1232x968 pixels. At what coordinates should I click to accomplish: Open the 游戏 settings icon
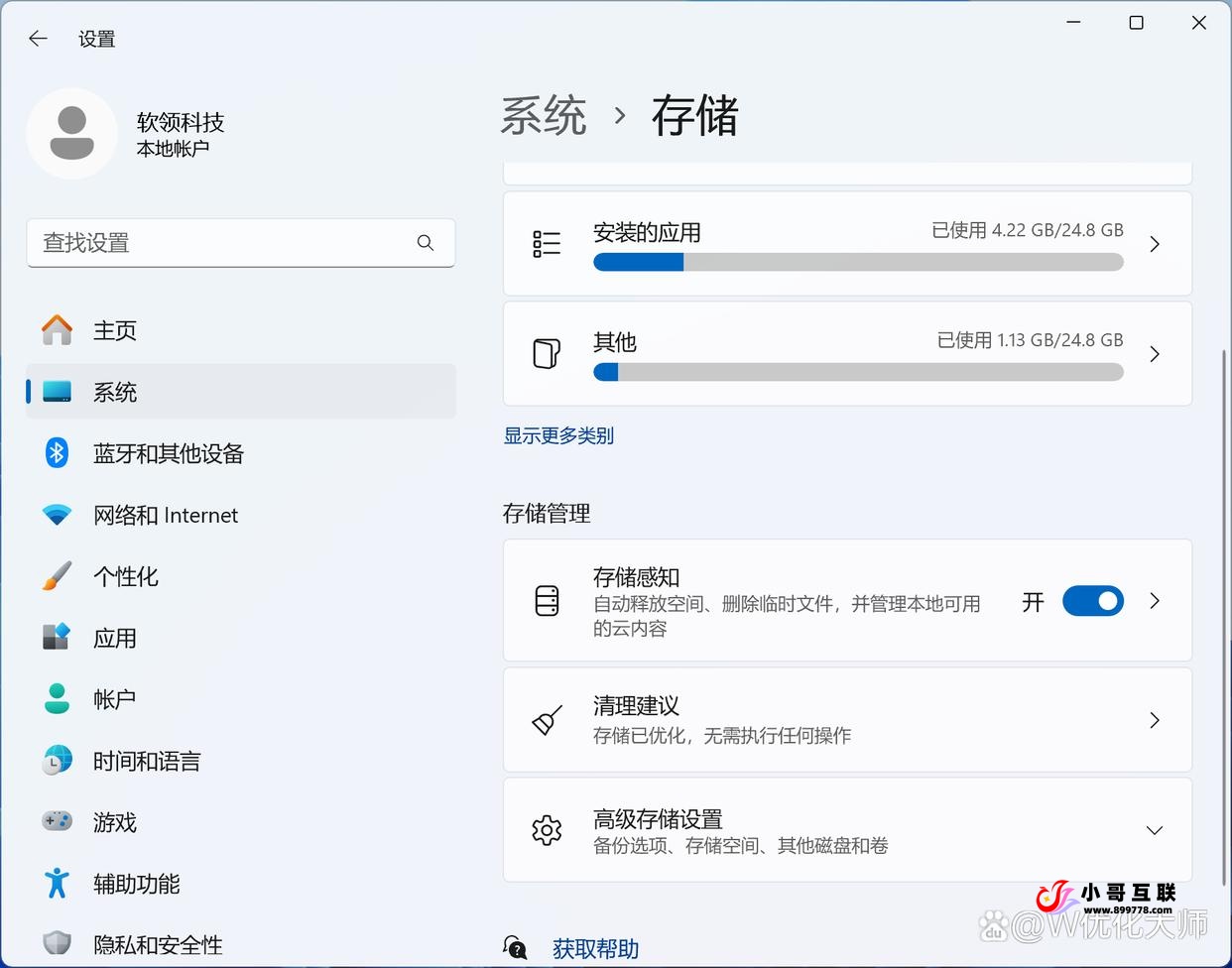coord(57,821)
